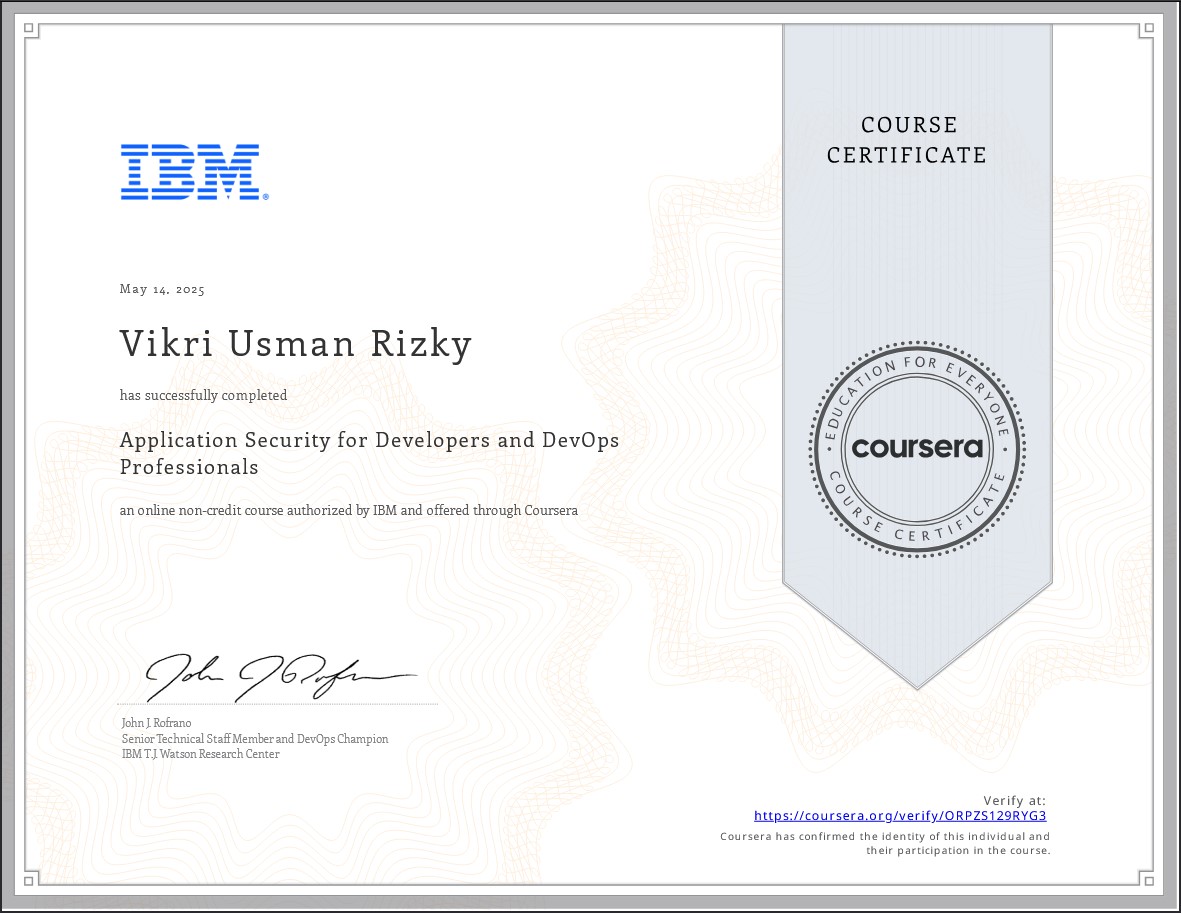The height and width of the screenshot is (913, 1181).
Task: Click the bottom-right corner ornament of border
Action: point(1150,880)
